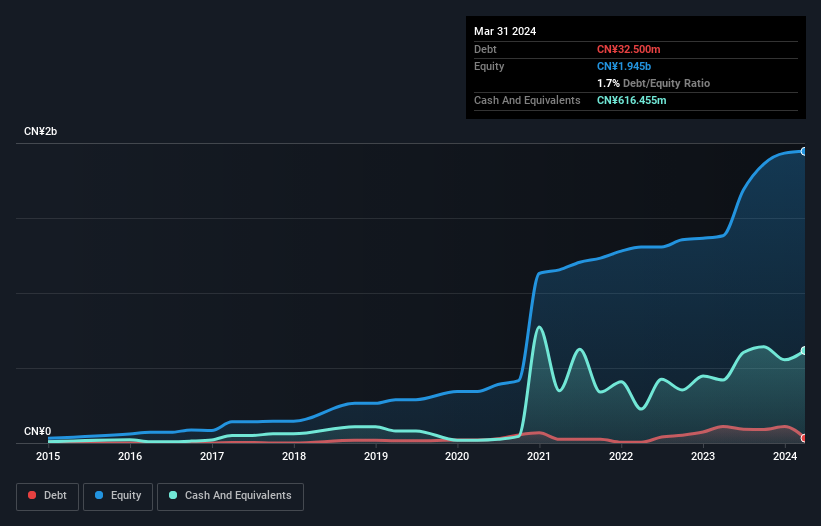Click the 2017 x-axis label
This screenshot has height=526, width=821.
click(x=212, y=456)
